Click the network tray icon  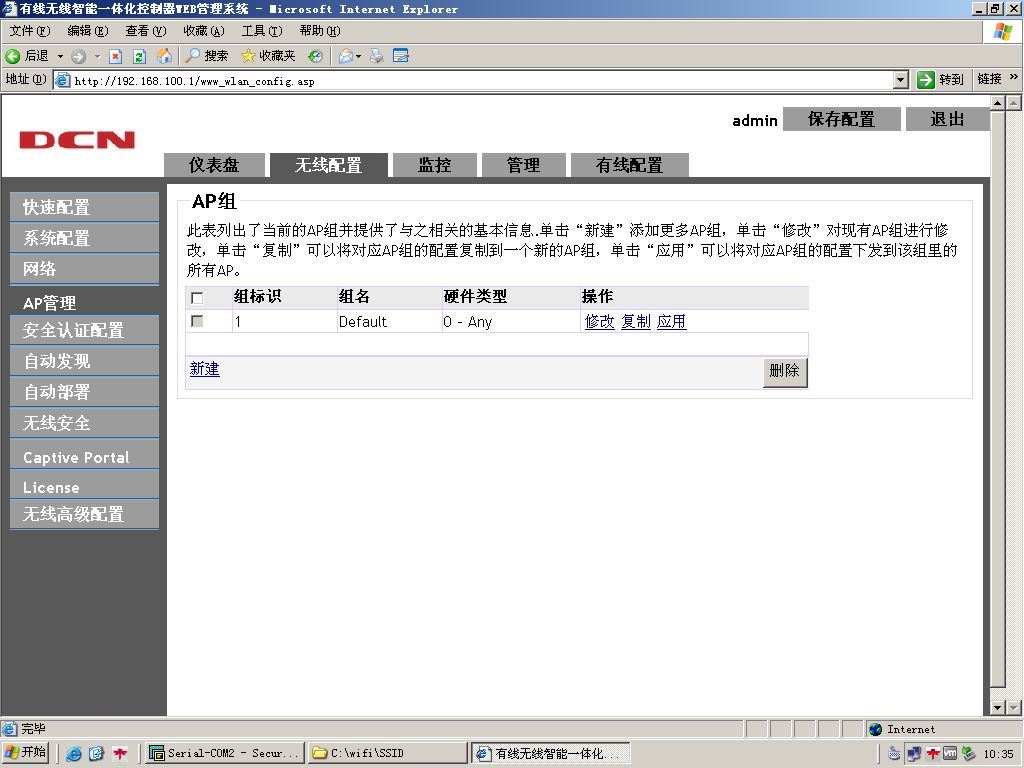(914, 754)
